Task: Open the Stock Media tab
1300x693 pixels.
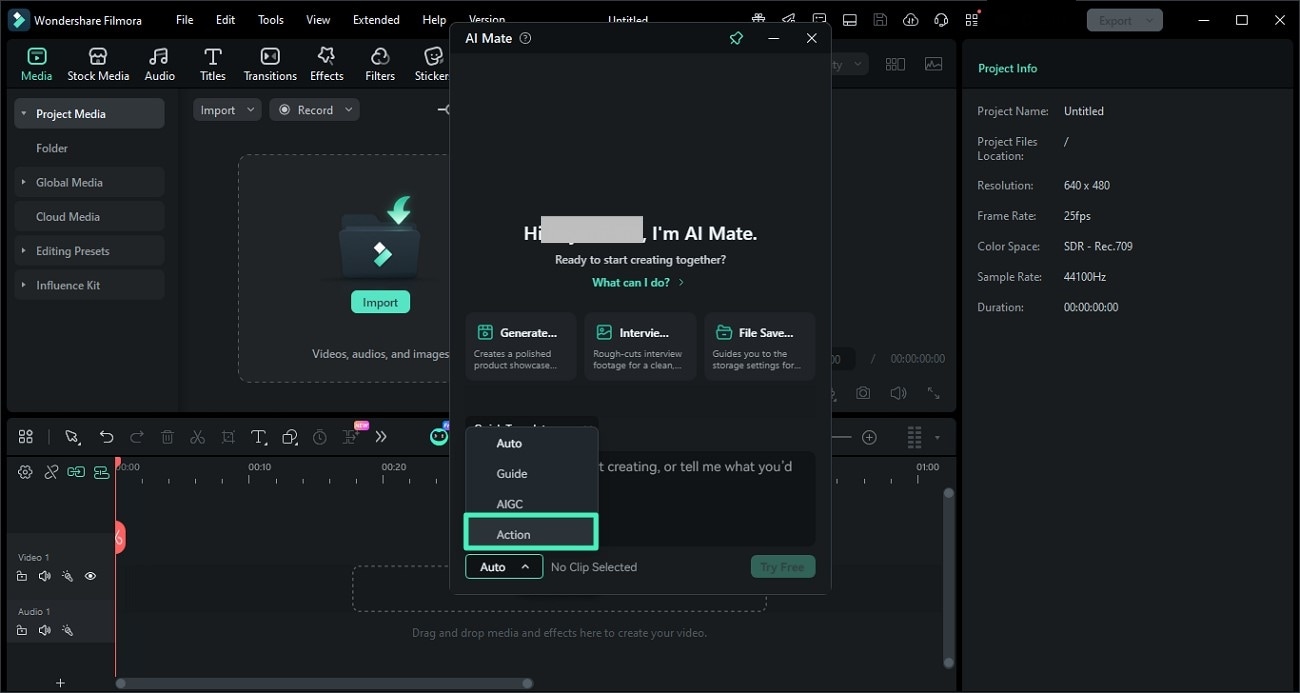Action: (98, 64)
